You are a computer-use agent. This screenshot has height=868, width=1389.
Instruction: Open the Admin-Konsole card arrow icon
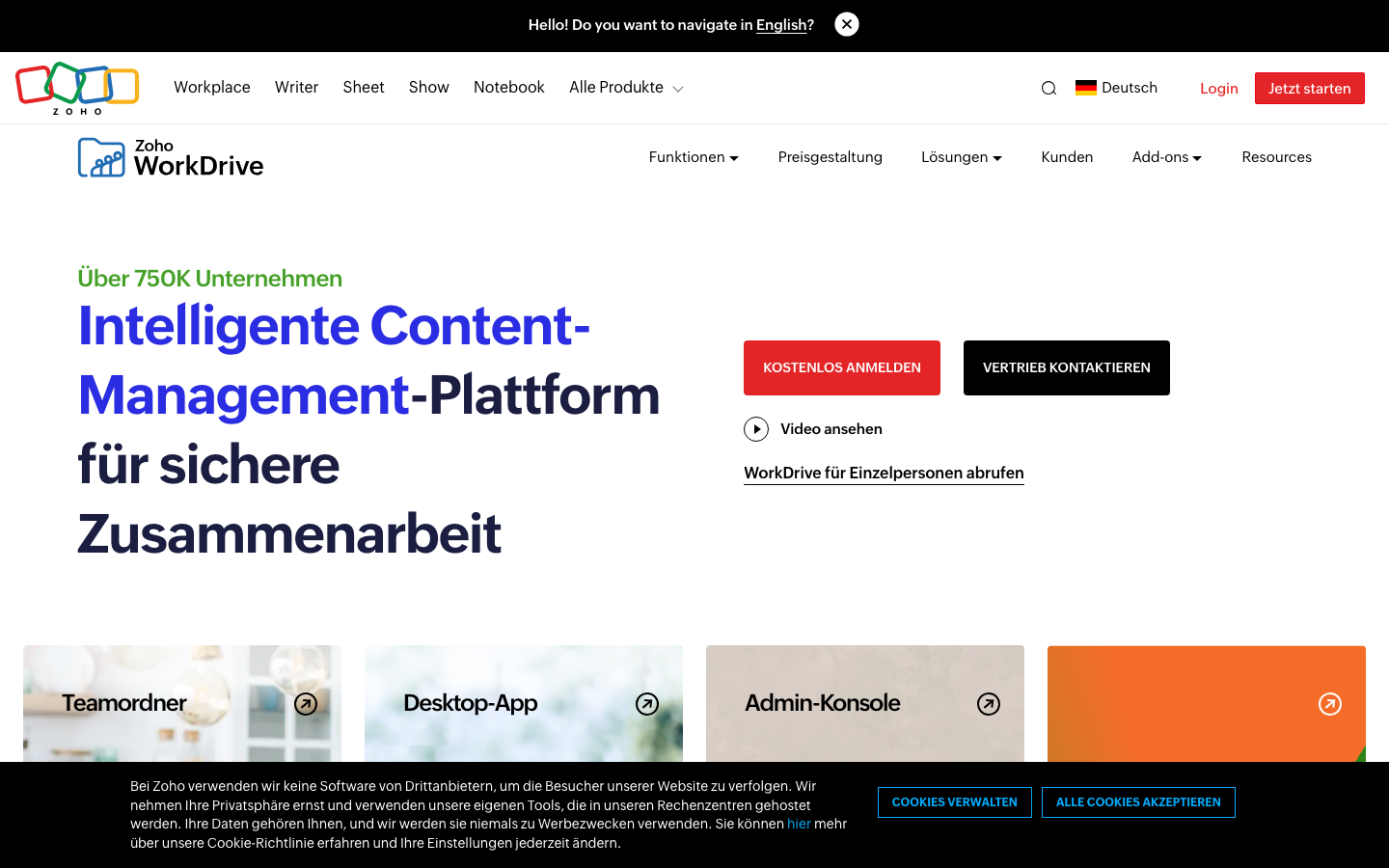[x=989, y=704]
